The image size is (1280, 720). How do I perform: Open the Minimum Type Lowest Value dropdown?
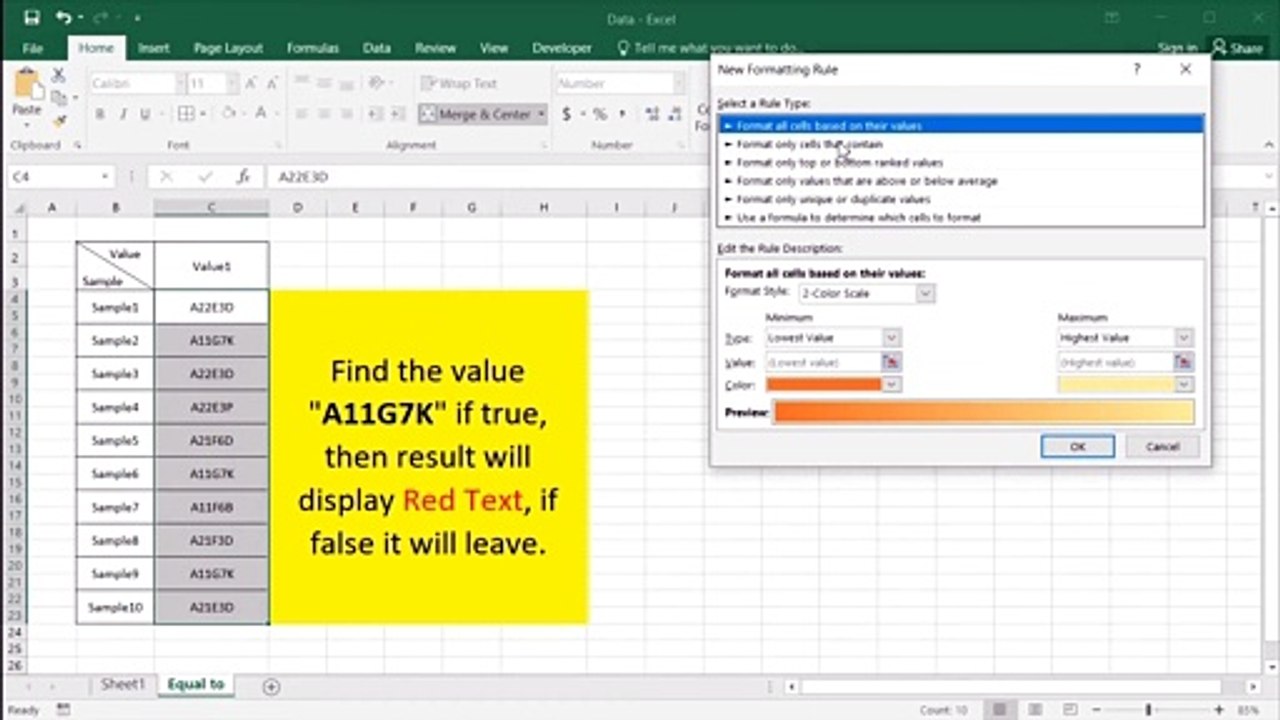click(891, 338)
